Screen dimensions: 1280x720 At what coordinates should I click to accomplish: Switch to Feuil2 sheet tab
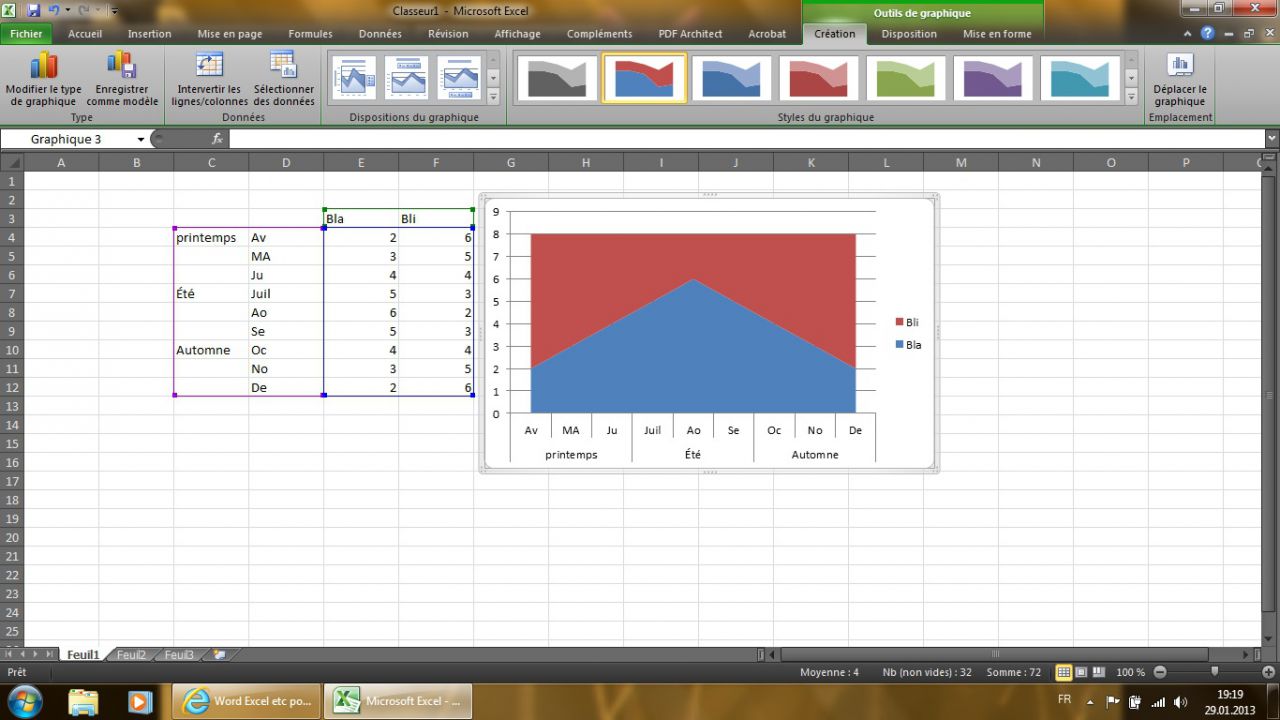[x=131, y=655]
